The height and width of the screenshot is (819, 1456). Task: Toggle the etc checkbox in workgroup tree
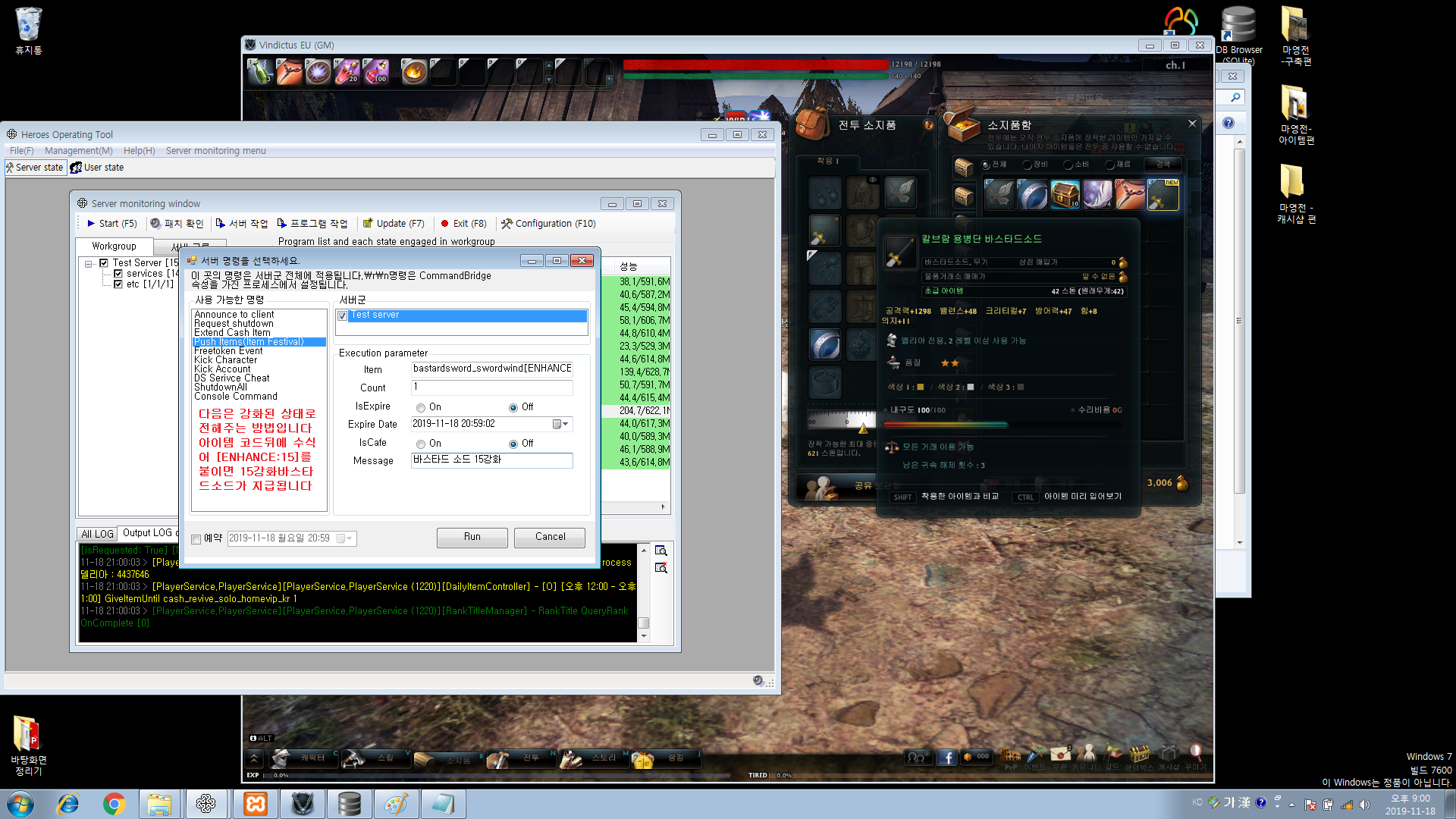tap(118, 284)
